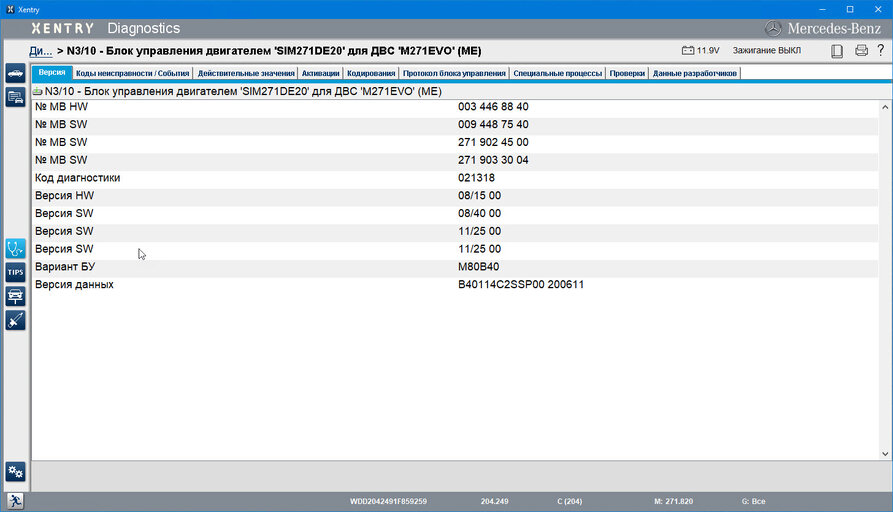Click the XENTRY Diagnostics header logo
Image resolution: width=893 pixels, height=512 pixels.
pos(105,28)
